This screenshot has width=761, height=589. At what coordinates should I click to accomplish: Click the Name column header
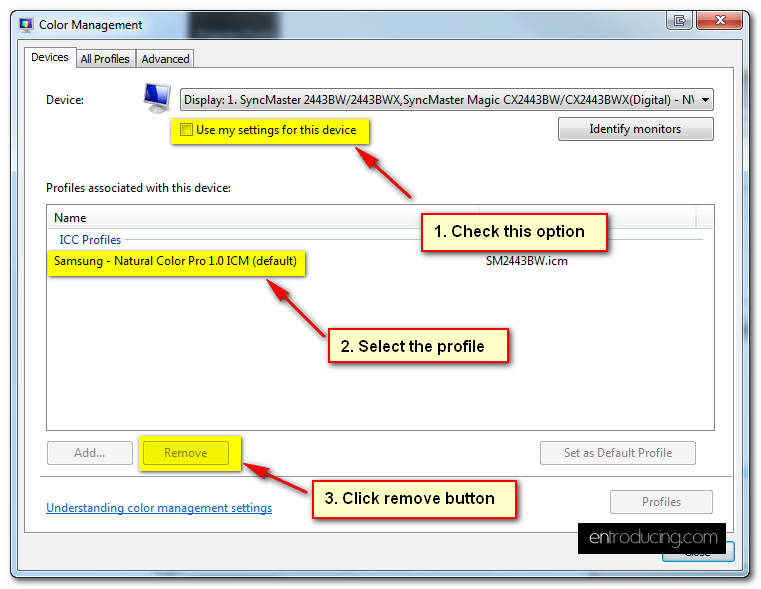pyautogui.click(x=262, y=217)
